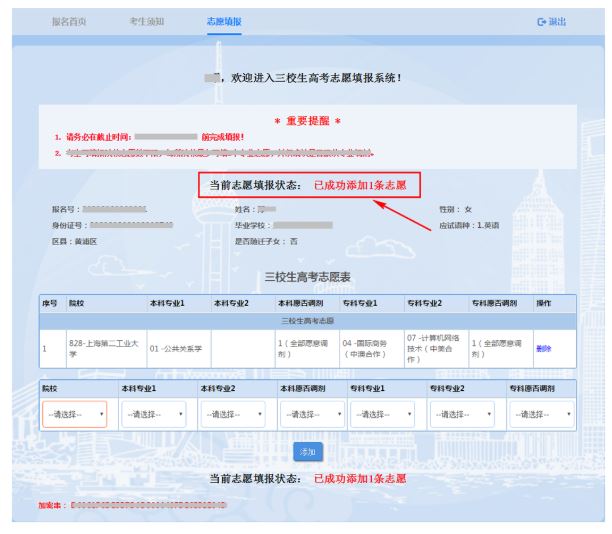Click the logout icon beside 退出

(x=542, y=21)
